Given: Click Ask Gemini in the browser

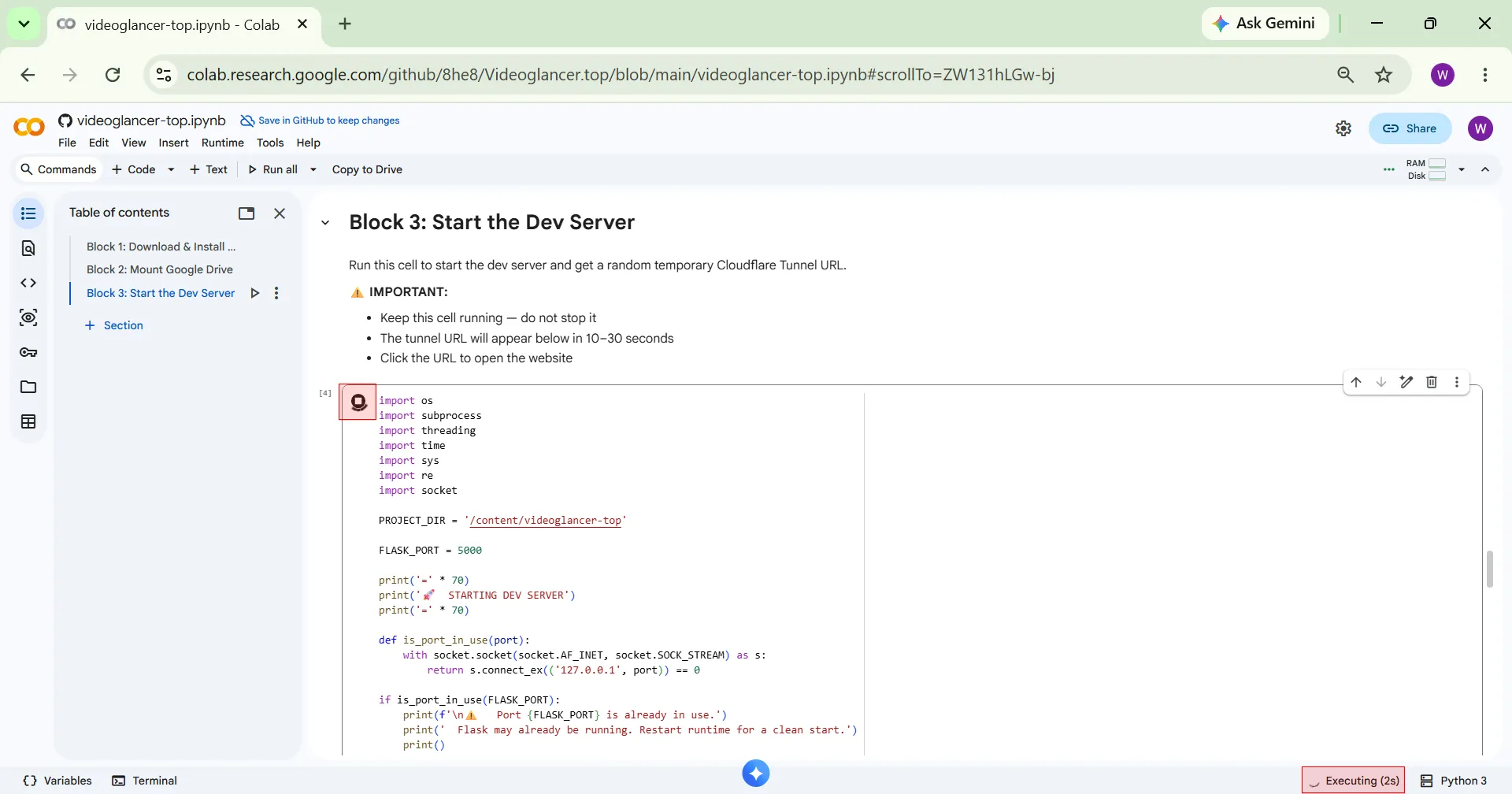Looking at the screenshot, I should pyautogui.click(x=1265, y=24).
